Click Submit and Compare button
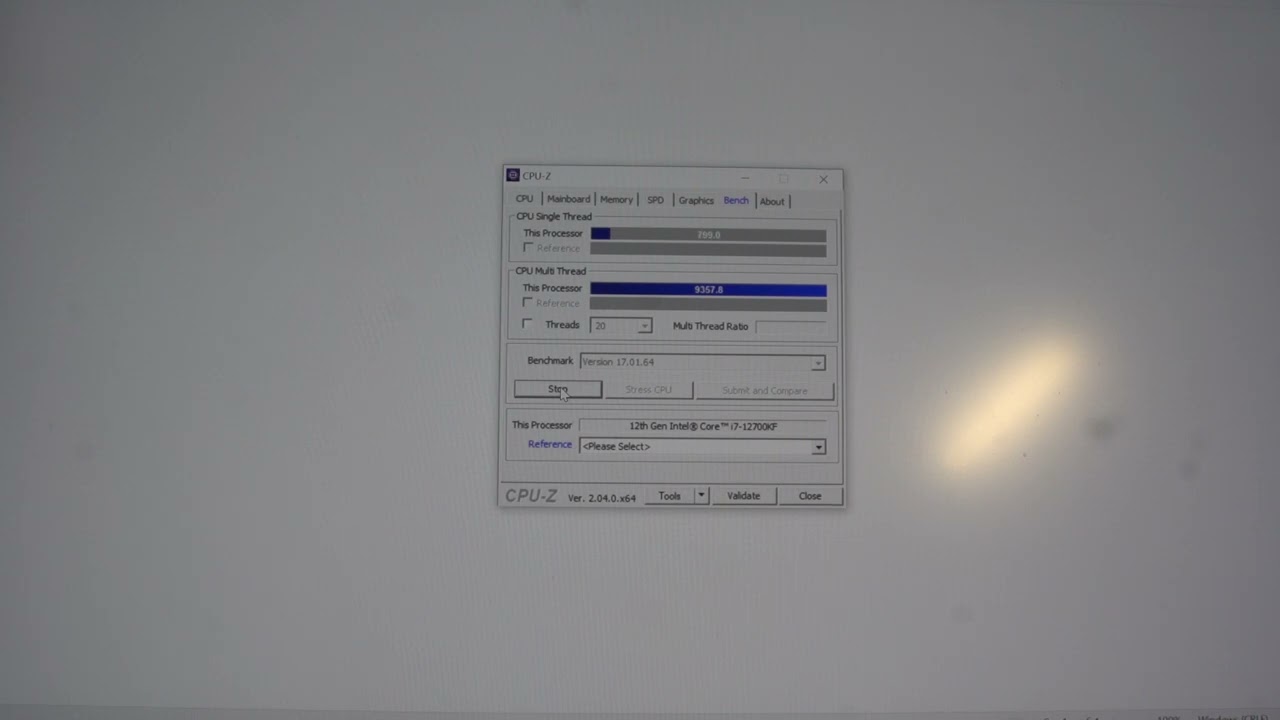The height and width of the screenshot is (720, 1280). (764, 391)
